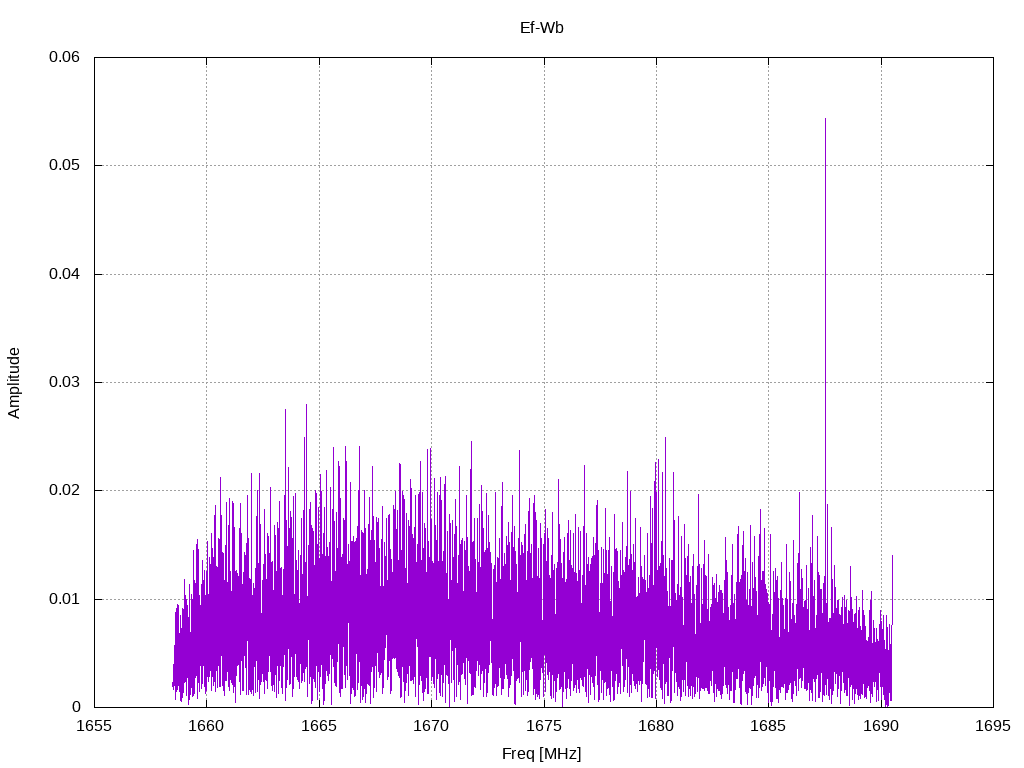Click the x-axis tick label 1680
This screenshot has width=1024, height=768.
(656, 726)
